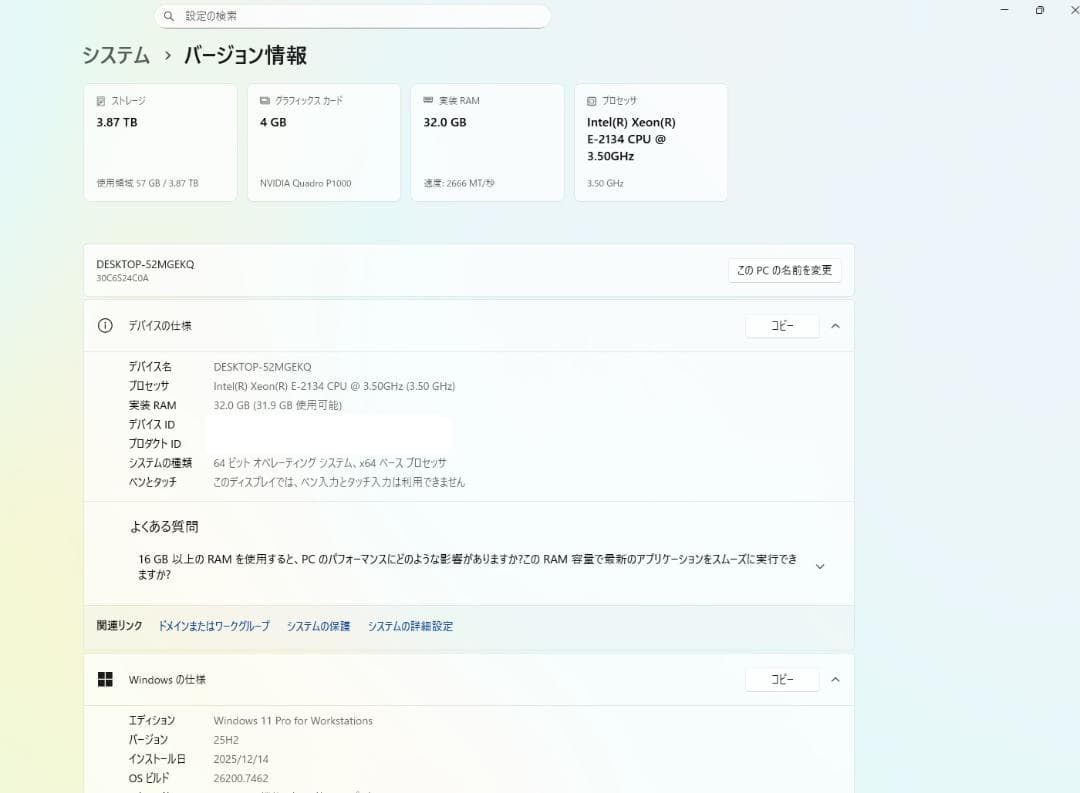Click the search magnifier icon
The height and width of the screenshot is (793, 1080).
(168, 16)
